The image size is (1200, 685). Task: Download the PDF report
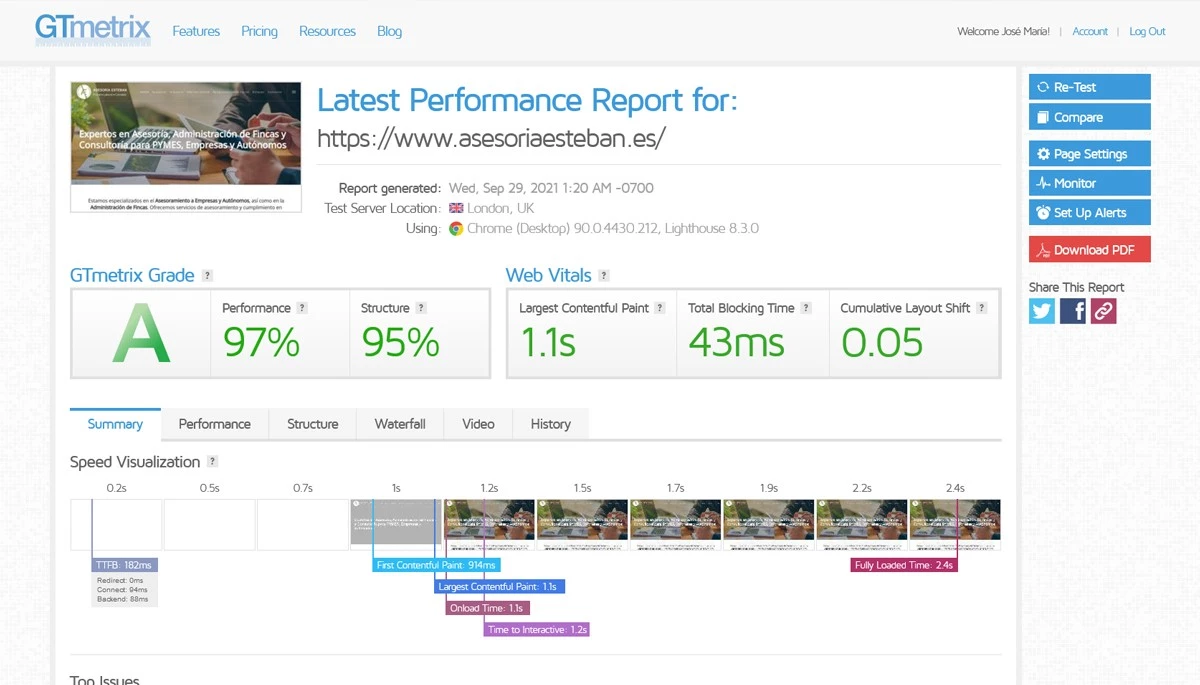tap(1090, 250)
